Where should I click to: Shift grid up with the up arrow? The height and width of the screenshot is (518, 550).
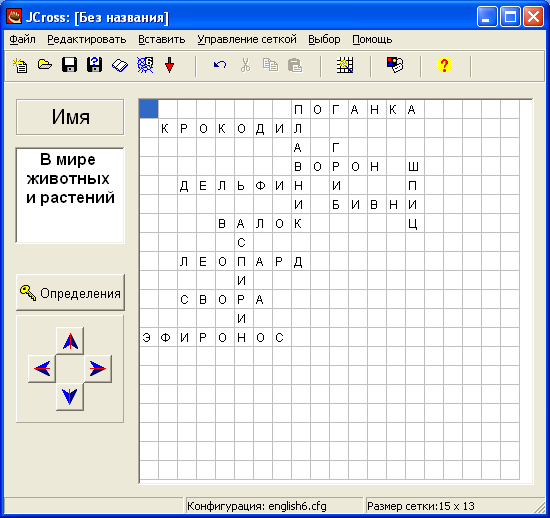click(70, 341)
